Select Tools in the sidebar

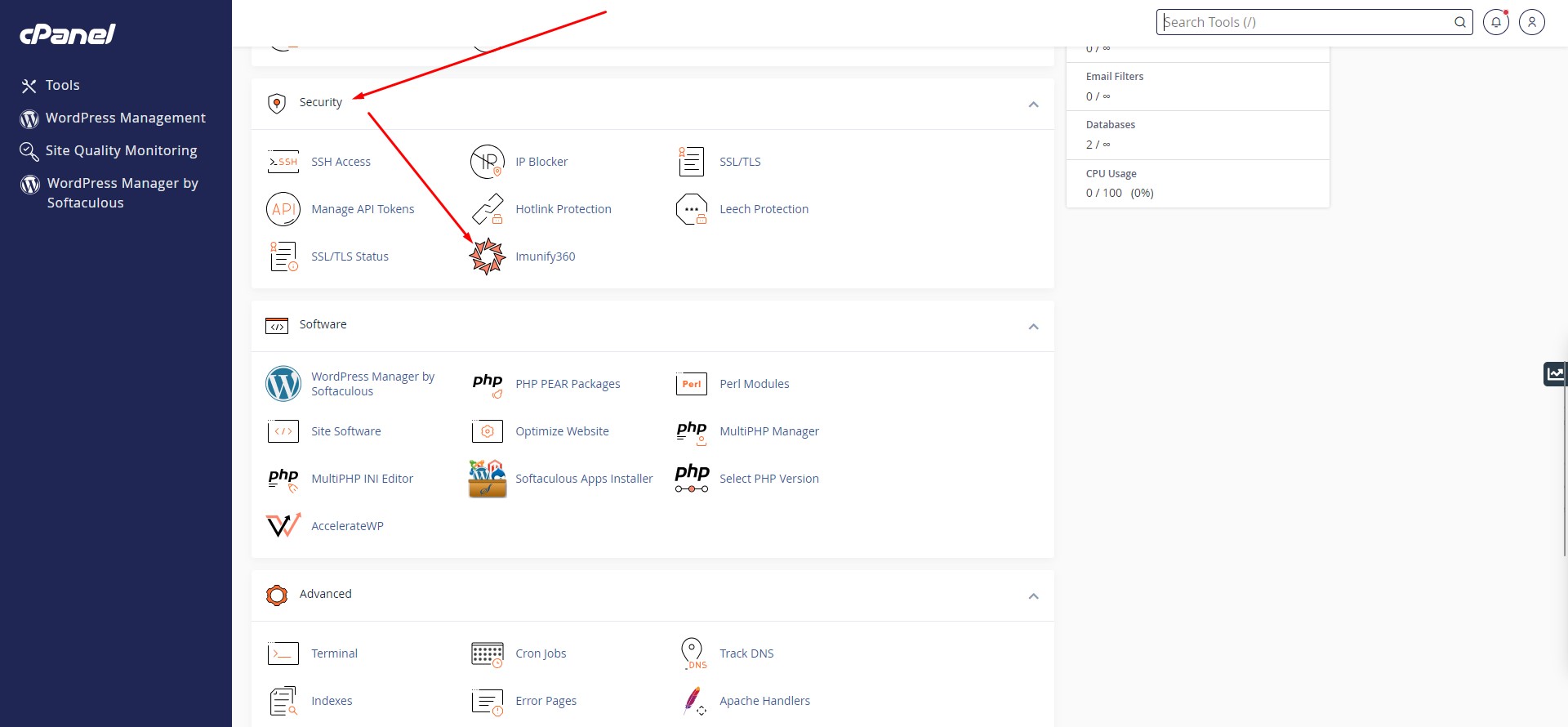(x=62, y=85)
